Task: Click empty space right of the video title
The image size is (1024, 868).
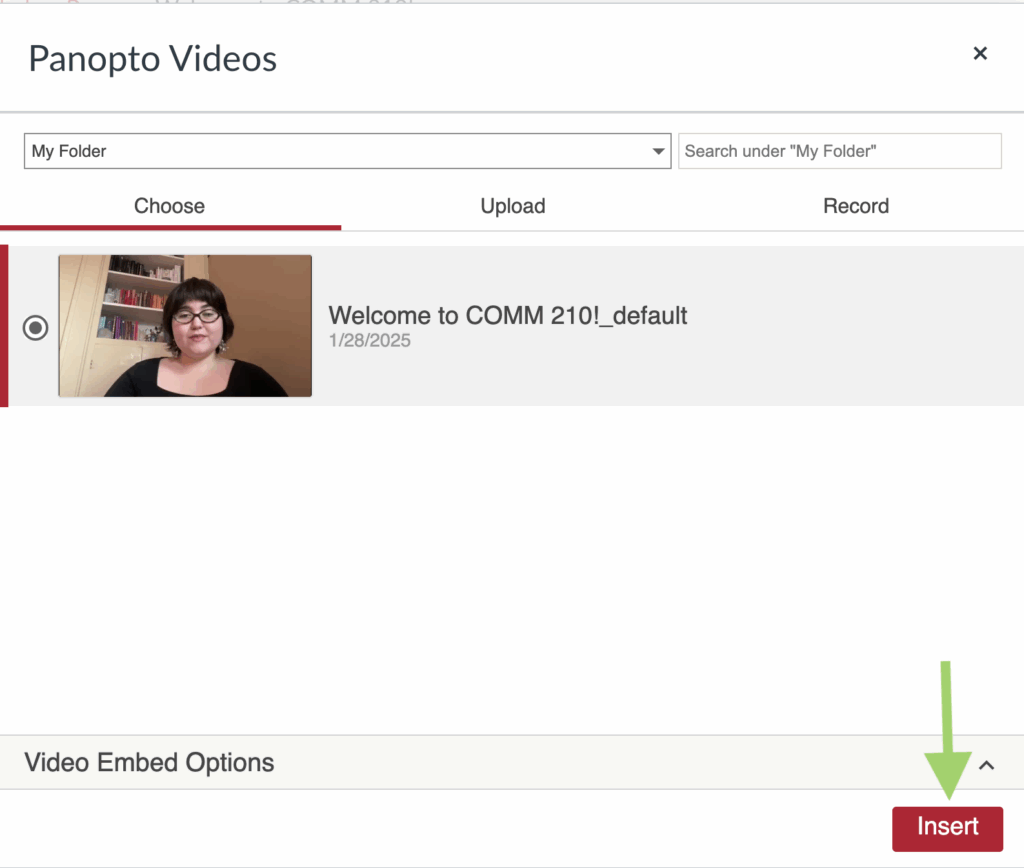Action: (849, 326)
